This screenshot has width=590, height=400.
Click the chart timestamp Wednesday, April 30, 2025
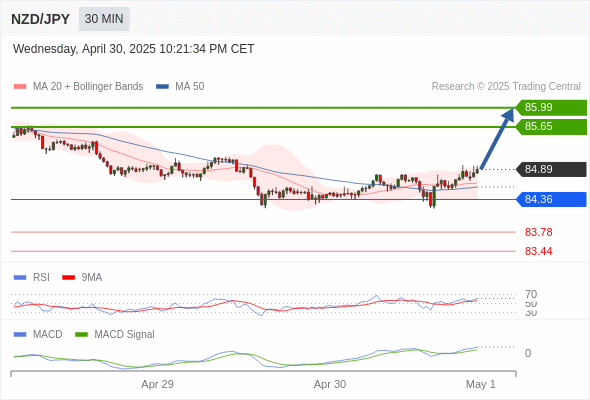134,49
